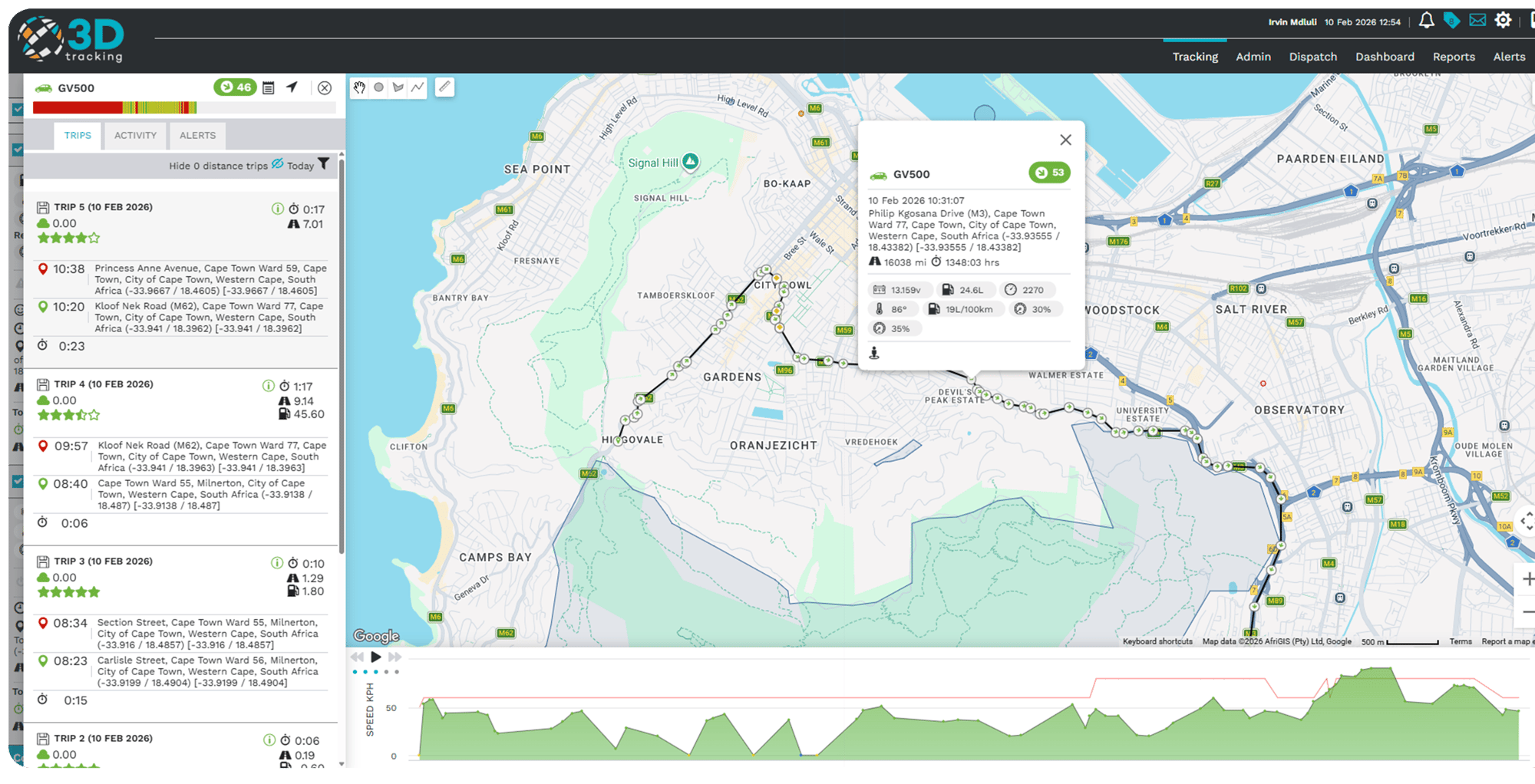Open the Admin menu
This screenshot has width=1535, height=784.
point(1253,57)
